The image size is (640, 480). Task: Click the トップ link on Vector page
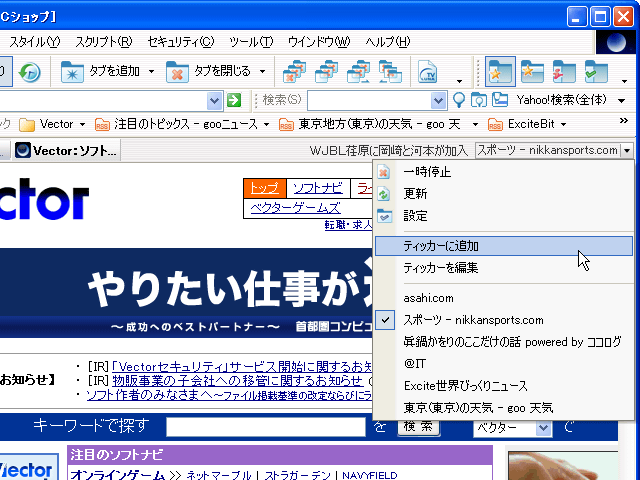click(x=264, y=188)
